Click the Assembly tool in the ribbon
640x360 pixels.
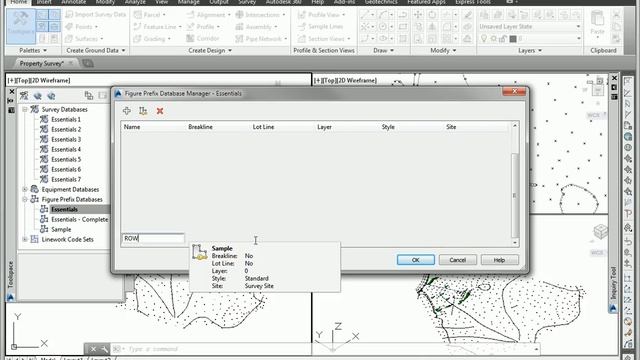pyautogui.click(x=256, y=27)
